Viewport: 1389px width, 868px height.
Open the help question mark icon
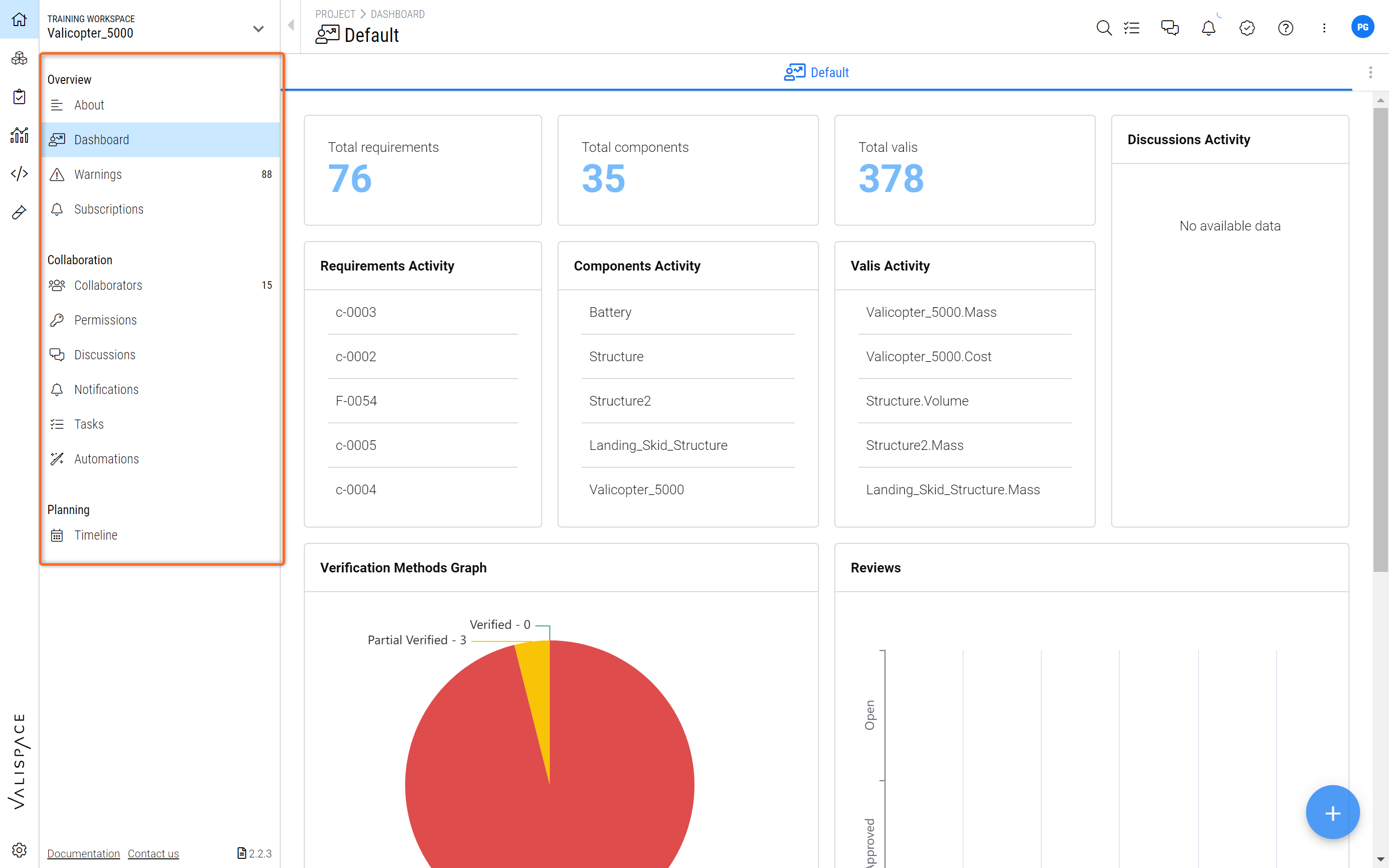coord(1286,27)
